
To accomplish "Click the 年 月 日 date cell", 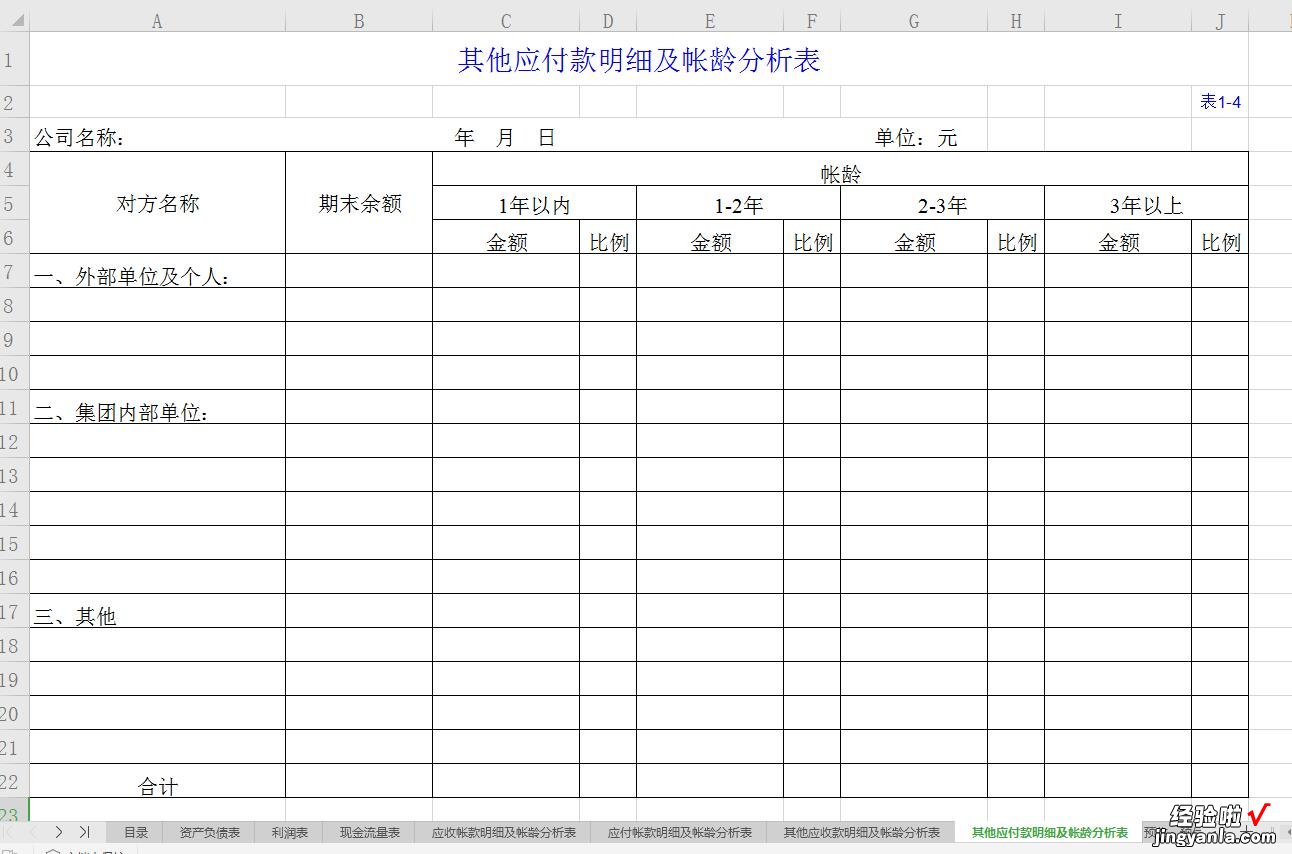I will coord(506,137).
